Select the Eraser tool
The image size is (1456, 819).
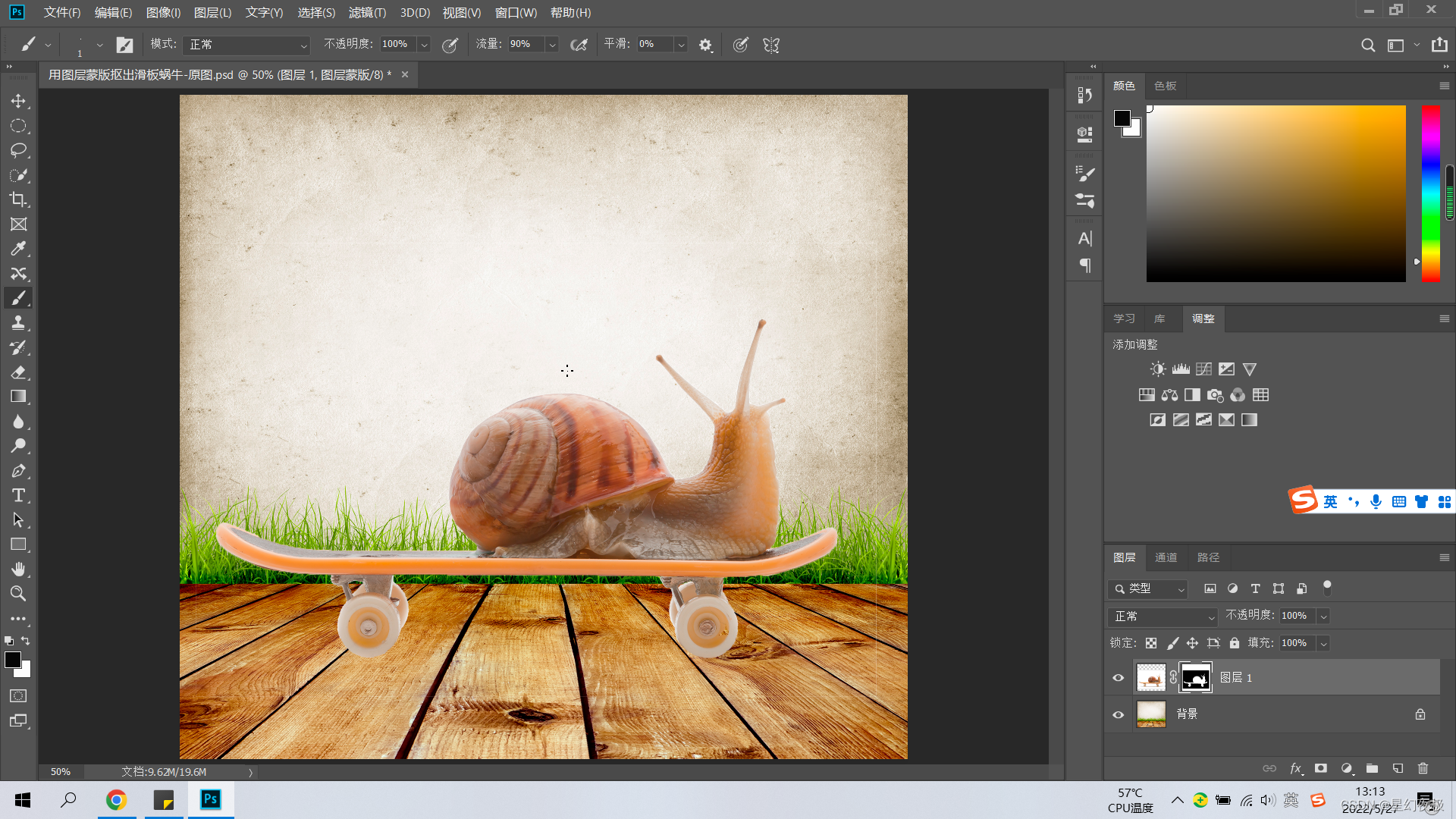18,372
